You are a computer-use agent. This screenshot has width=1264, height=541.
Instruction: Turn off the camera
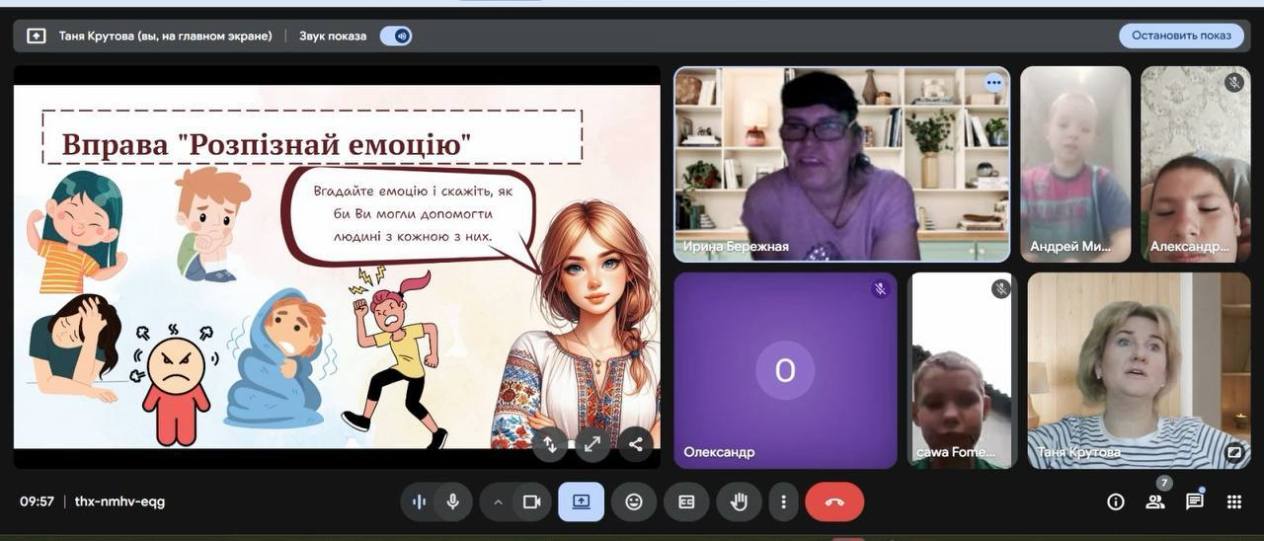(x=532, y=502)
